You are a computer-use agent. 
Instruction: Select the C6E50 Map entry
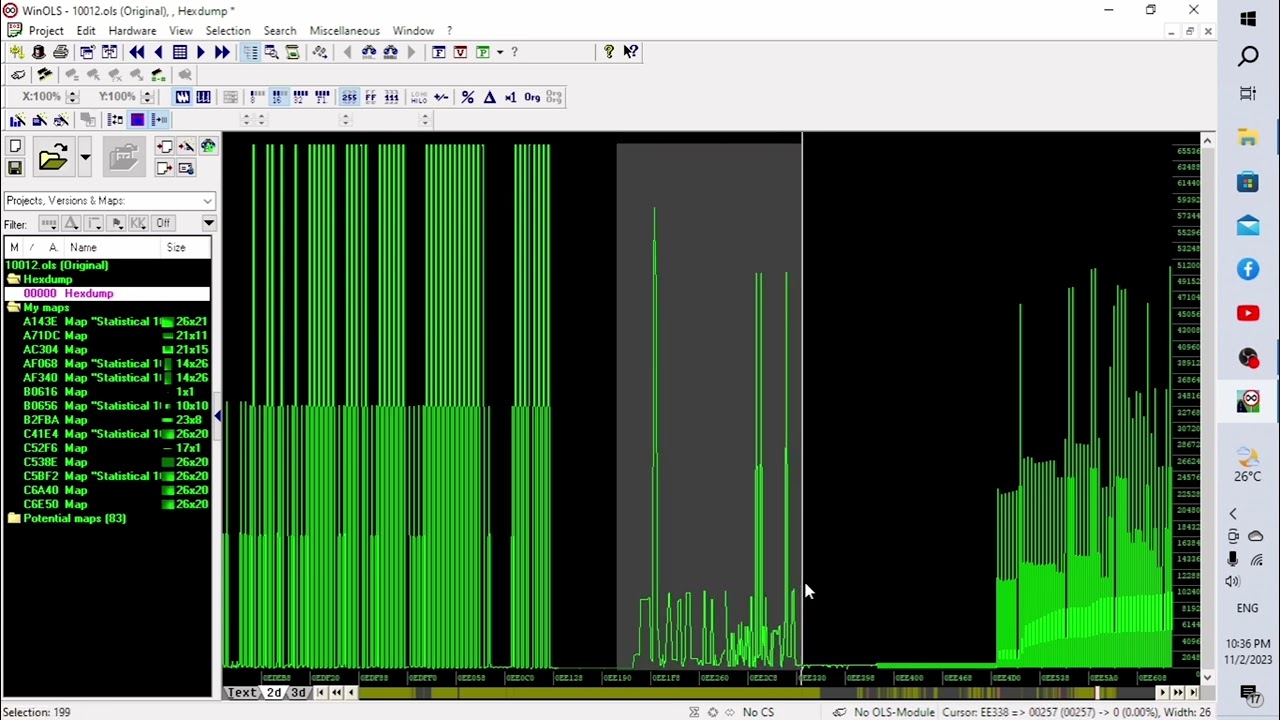coord(107,504)
